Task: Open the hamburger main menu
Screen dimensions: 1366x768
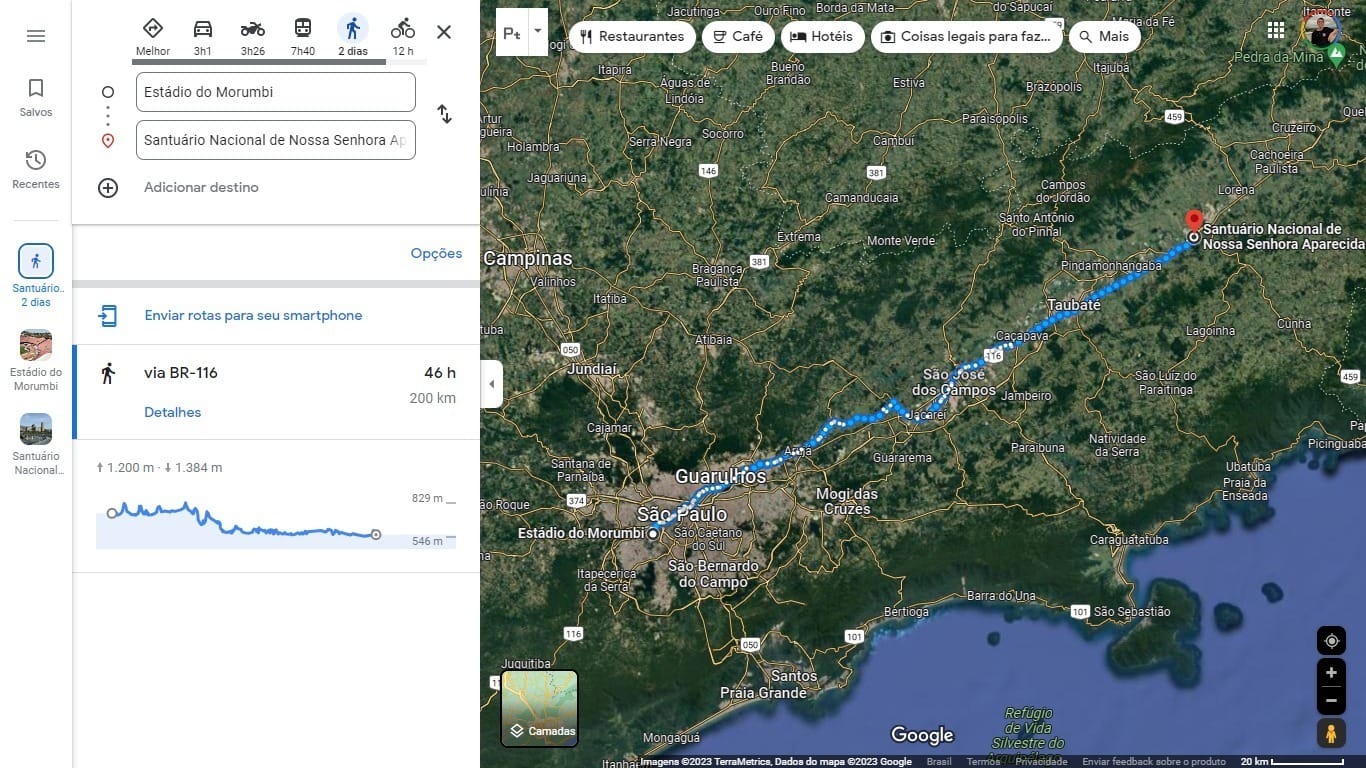Action: (x=36, y=36)
